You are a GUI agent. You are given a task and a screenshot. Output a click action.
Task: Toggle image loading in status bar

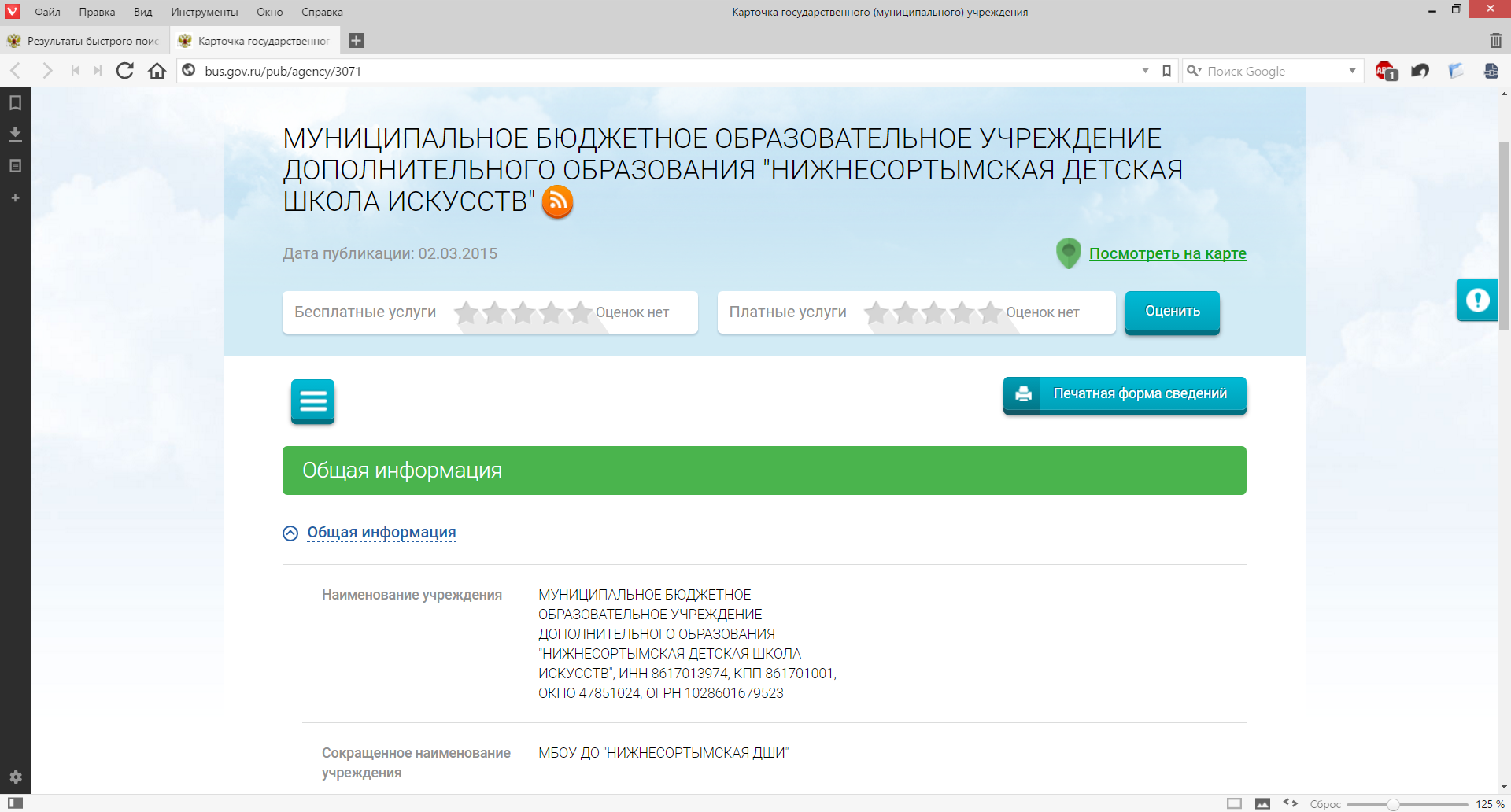pos(1262,803)
